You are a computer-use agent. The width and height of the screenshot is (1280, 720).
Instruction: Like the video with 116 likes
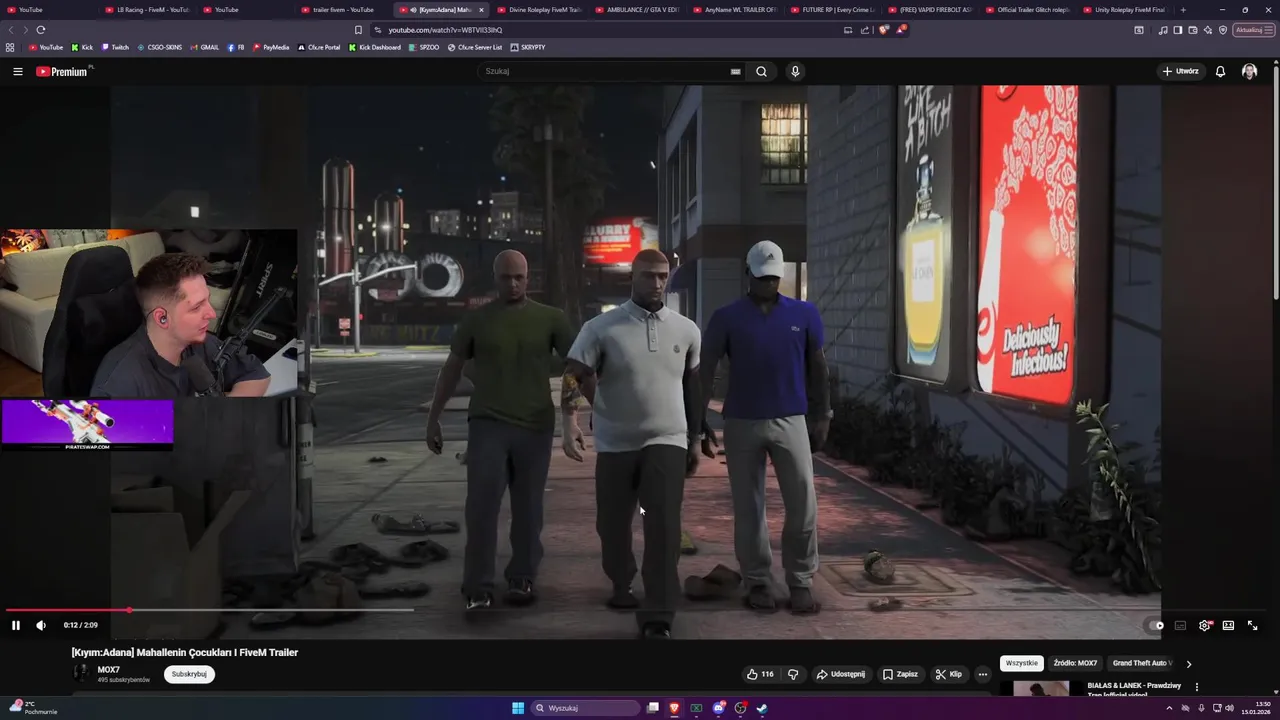(x=760, y=674)
